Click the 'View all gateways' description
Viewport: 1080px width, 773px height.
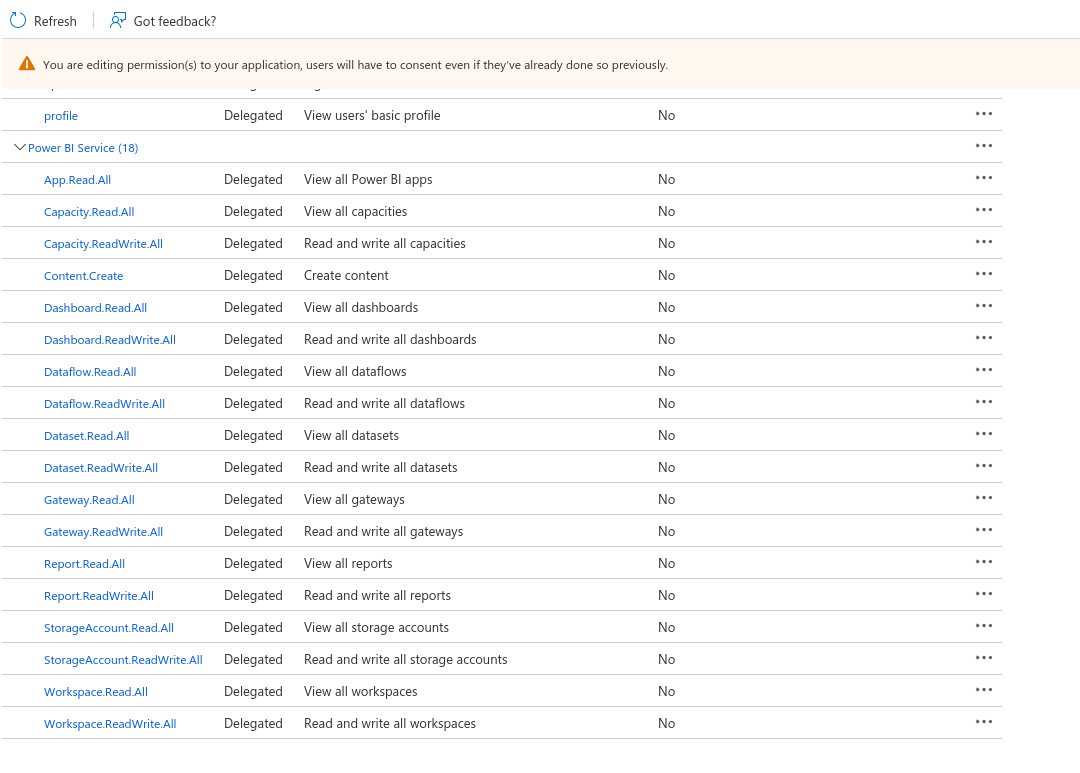click(x=354, y=500)
